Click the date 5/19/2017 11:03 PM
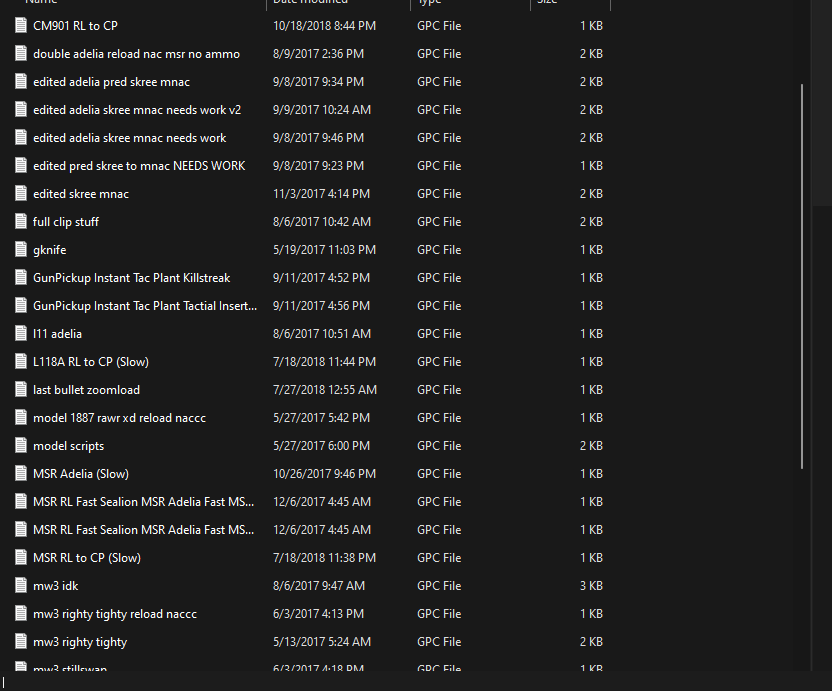This screenshot has height=691, width=832. [x=324, y=250]
